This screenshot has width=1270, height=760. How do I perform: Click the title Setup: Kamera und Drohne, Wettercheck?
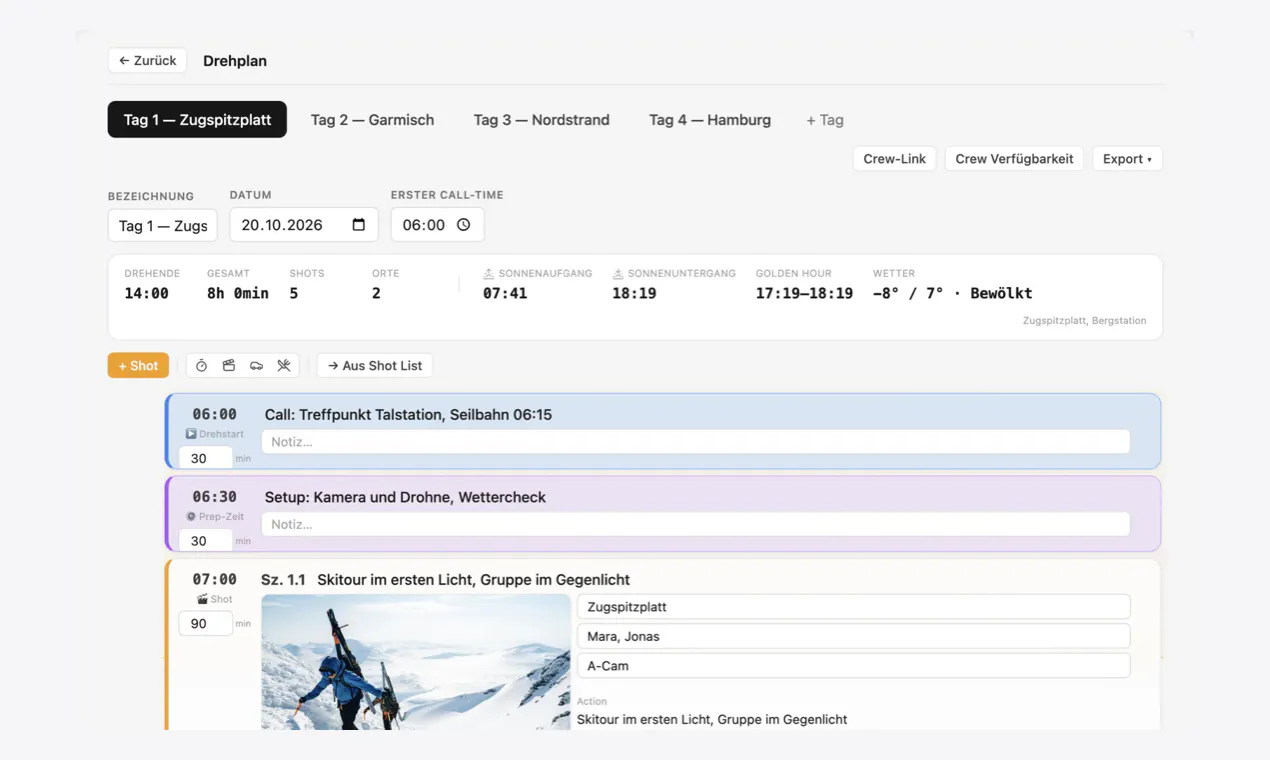click(405, 497)
